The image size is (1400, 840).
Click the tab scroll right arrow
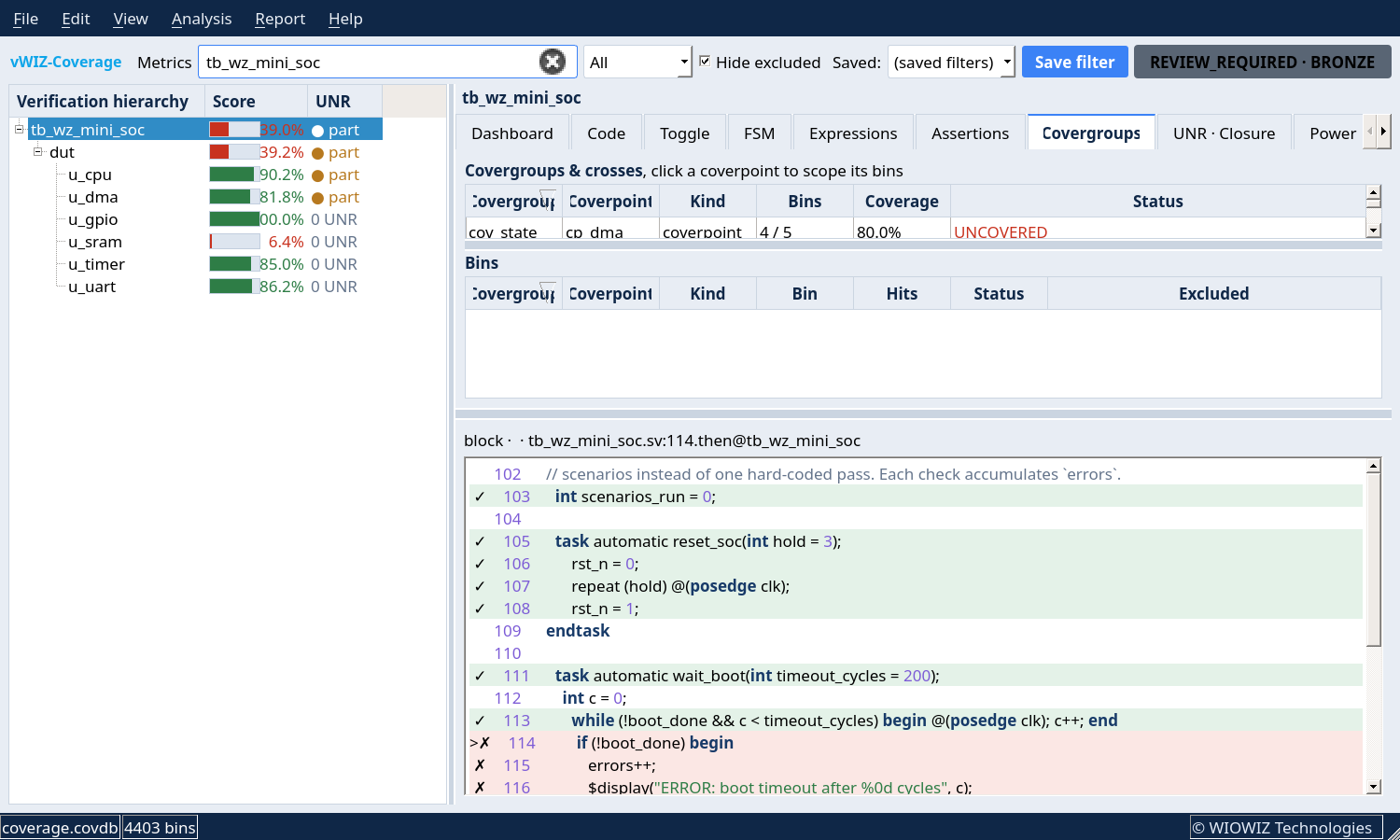(1383, 133)
